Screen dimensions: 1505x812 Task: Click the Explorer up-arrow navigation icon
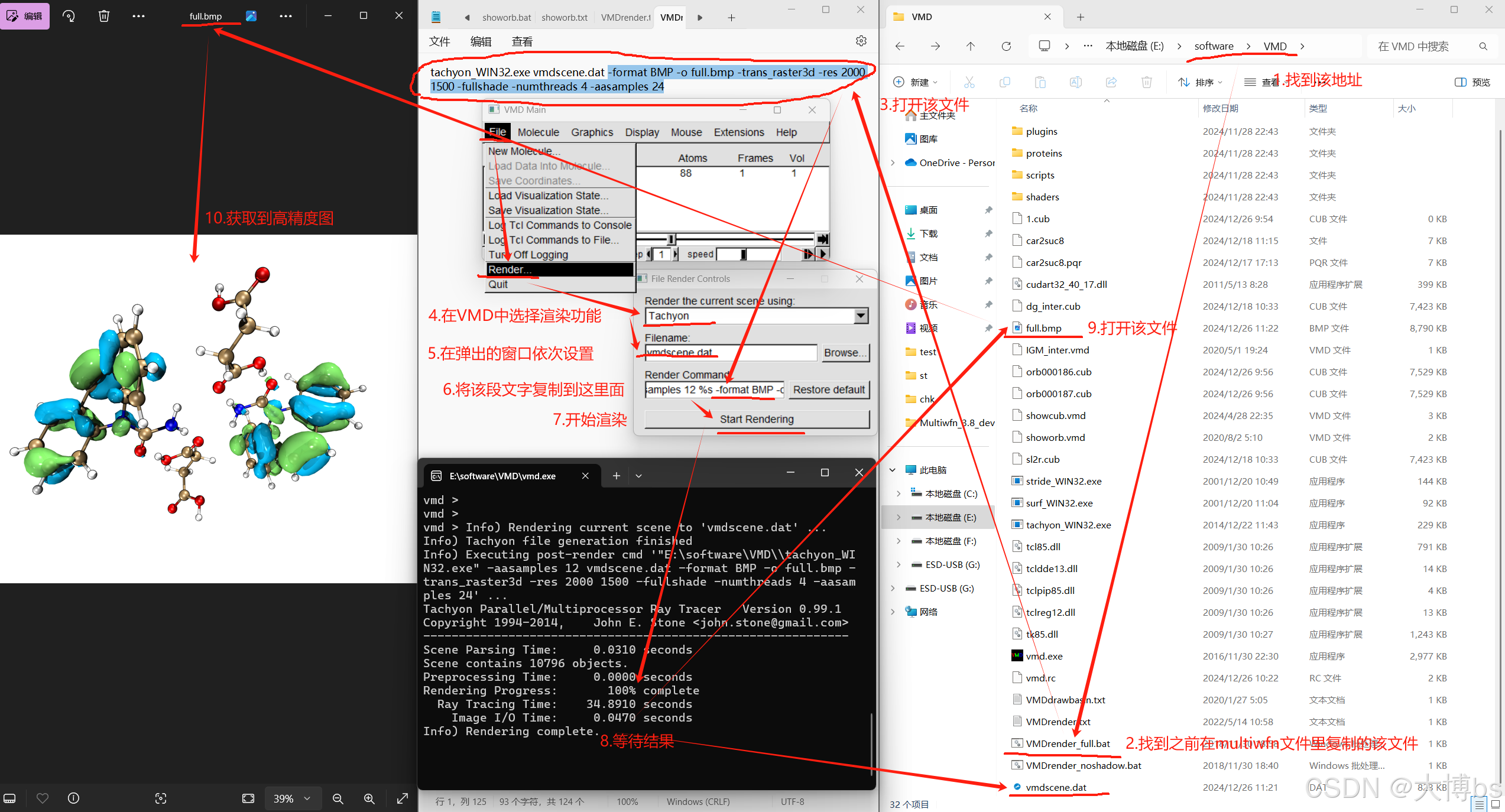pos(971,46)
